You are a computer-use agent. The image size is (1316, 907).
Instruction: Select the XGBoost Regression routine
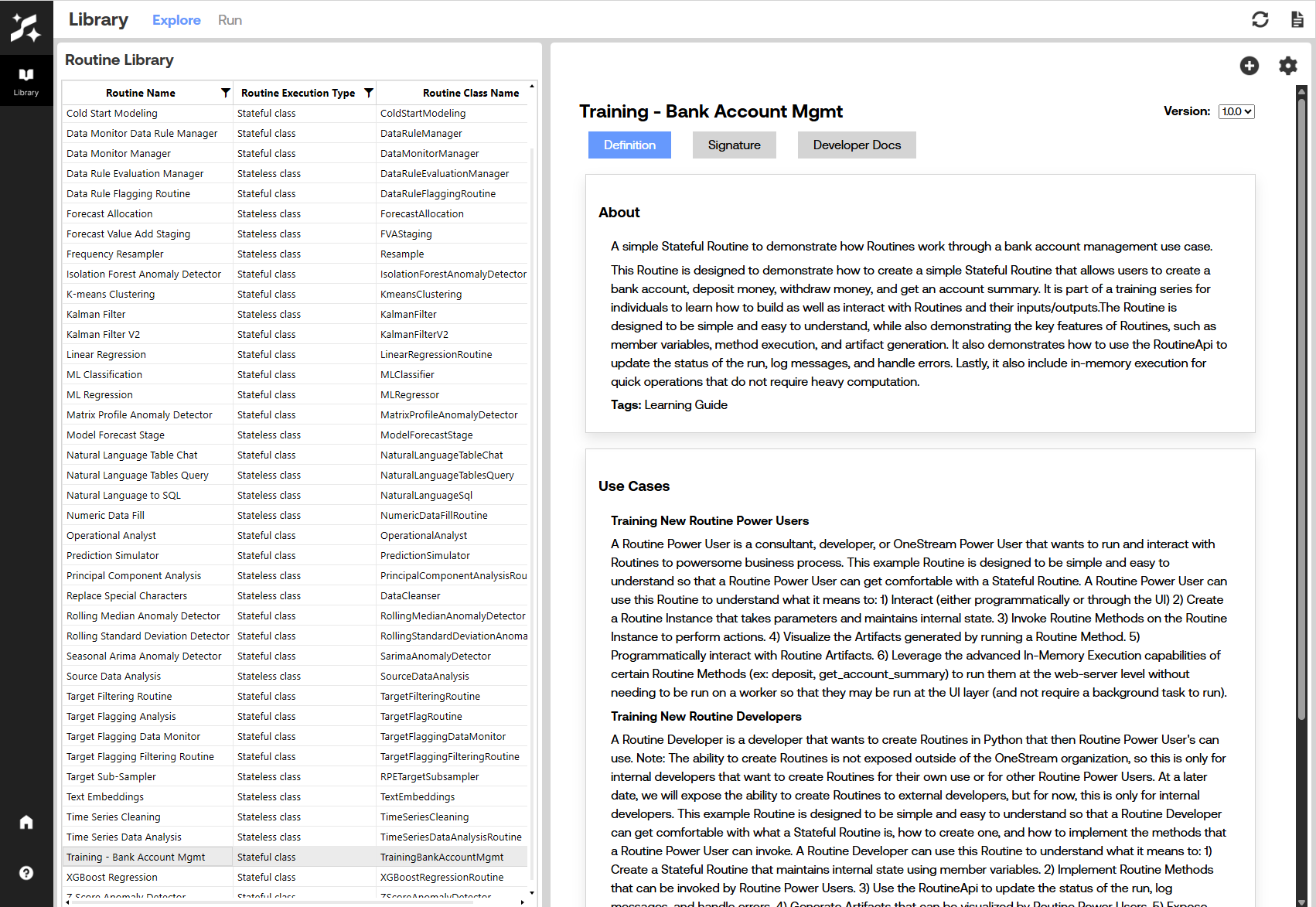pyautogui.click(x=112, y=877)
